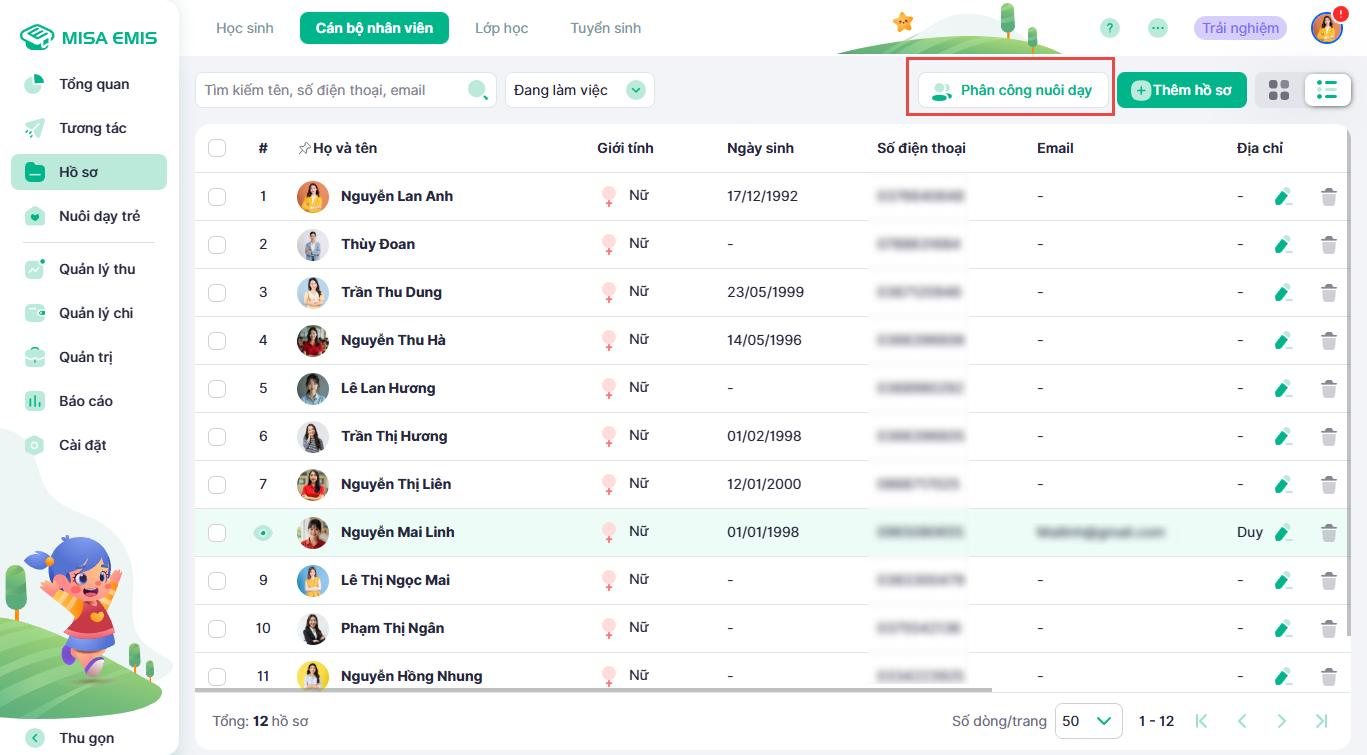Expand rows-per-page dropdown showing 50

click(1088, 721)
